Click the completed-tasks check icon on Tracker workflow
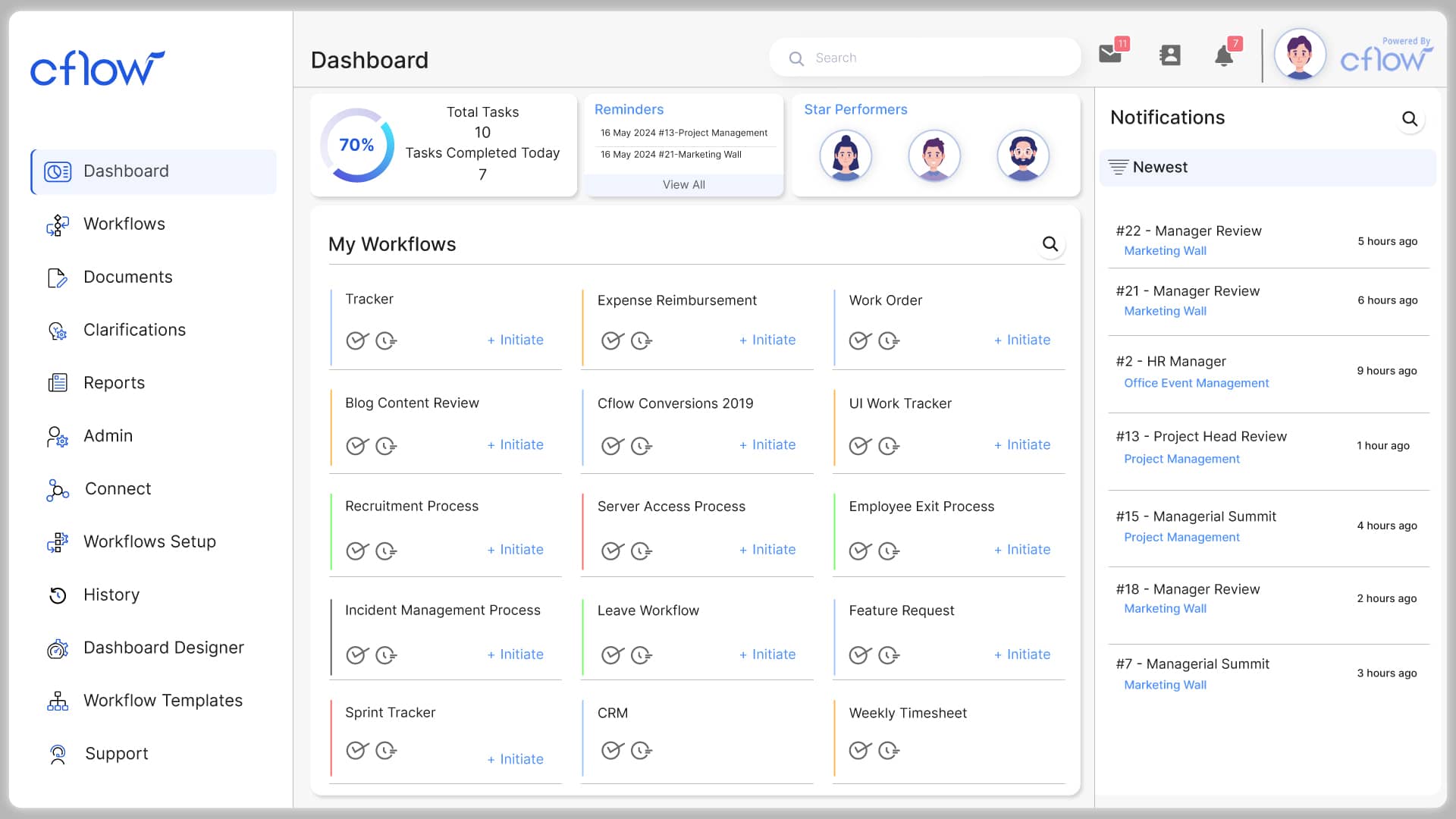The image size is (1456, 819). (357, 340)
